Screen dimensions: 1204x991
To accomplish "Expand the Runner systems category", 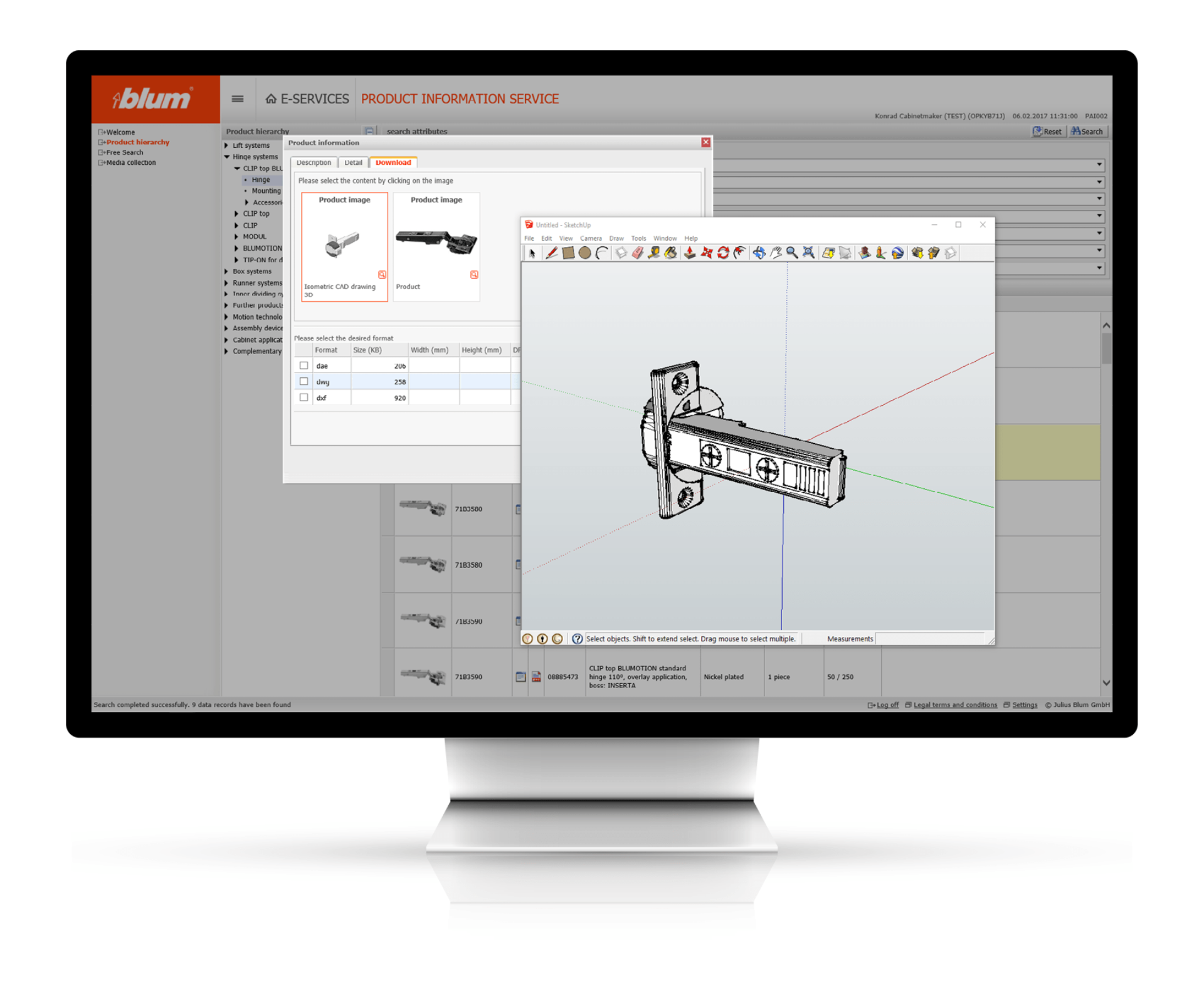I will point(226,283).
